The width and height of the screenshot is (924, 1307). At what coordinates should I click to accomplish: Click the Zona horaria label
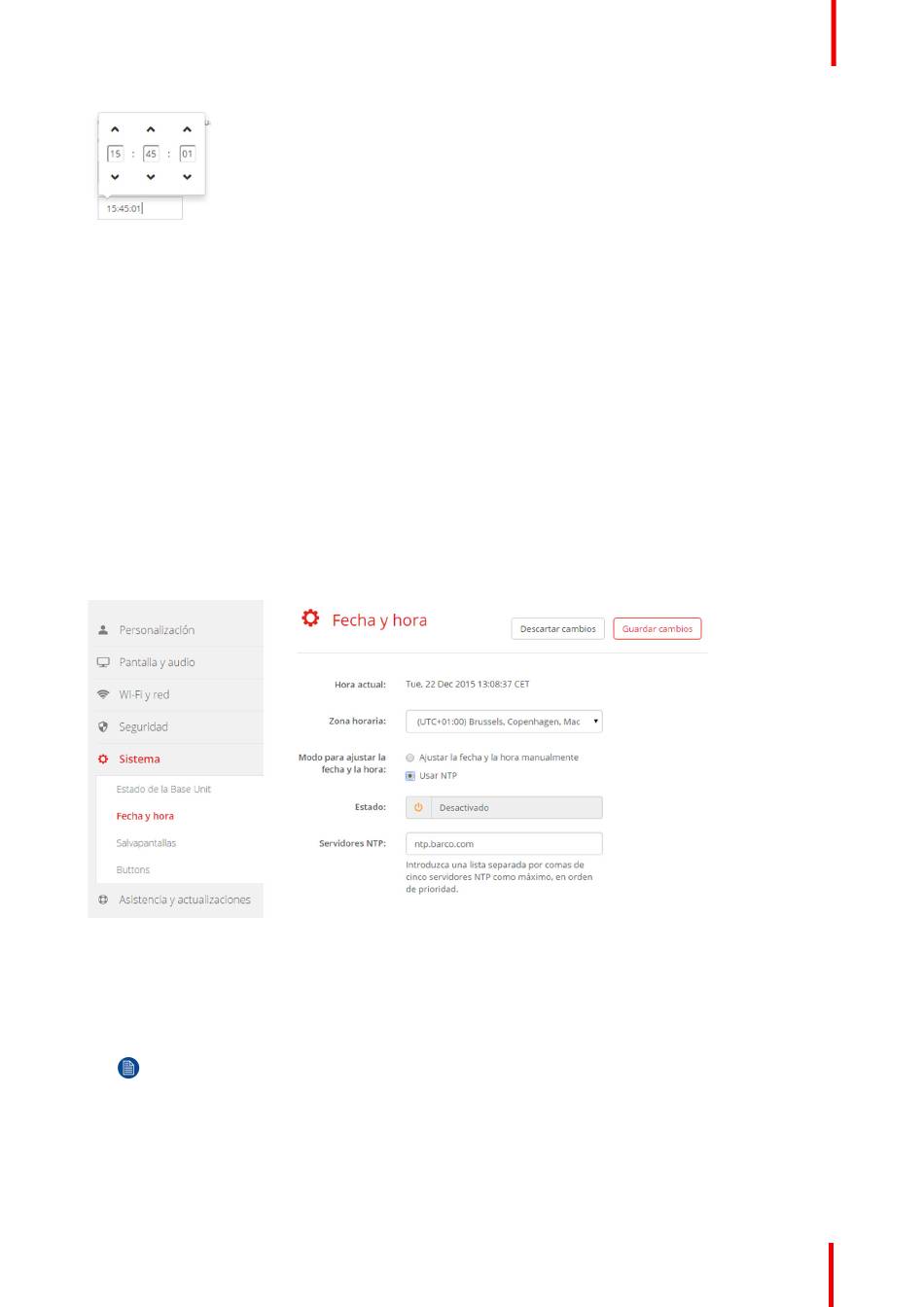pyautogui.click(x=357, y=722)
